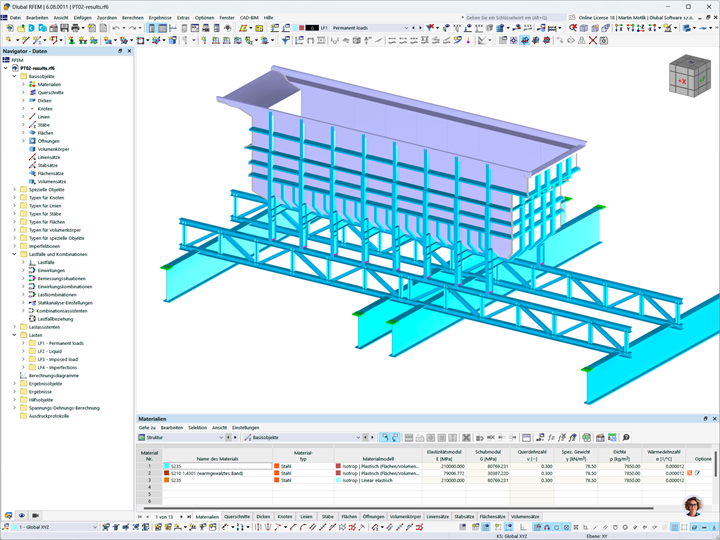Toggle the highlighted render mode icon in second toolbar
This screenshot has width=720, height=540.
pyautogui.click(x=524, y=40)
